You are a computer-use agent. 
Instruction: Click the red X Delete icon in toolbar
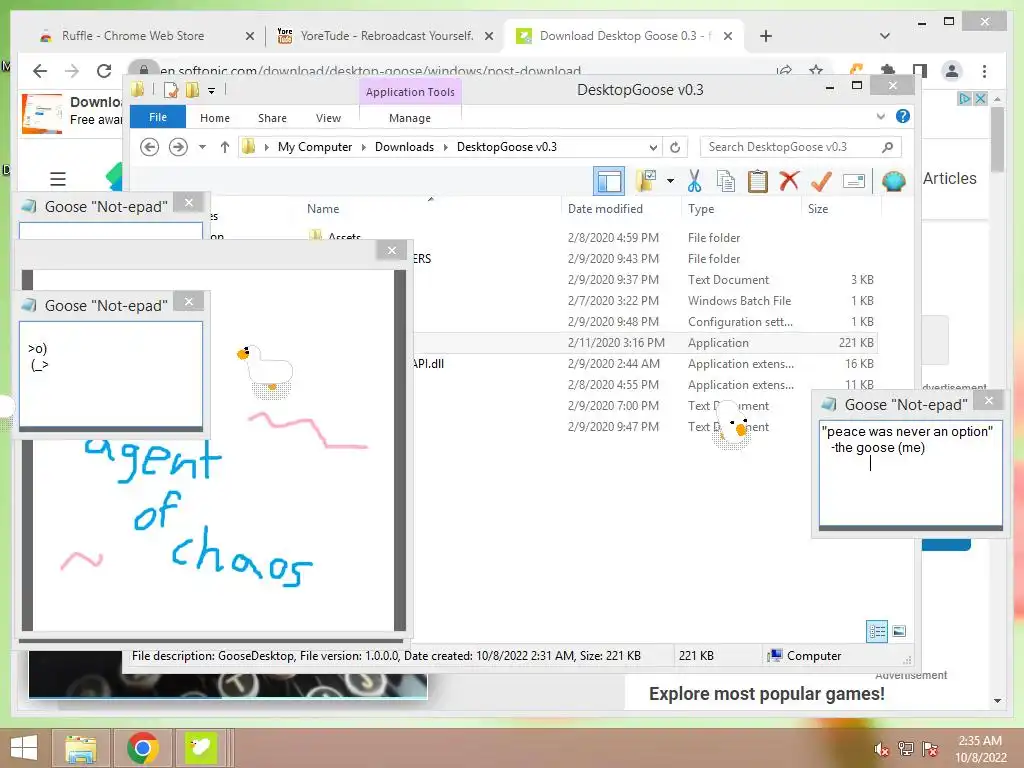[x=789, y=180]
